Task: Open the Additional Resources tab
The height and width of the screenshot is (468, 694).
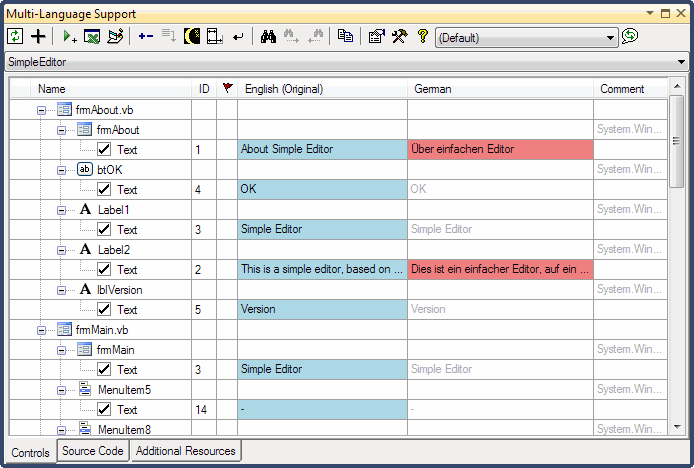Action: point(186,452)
